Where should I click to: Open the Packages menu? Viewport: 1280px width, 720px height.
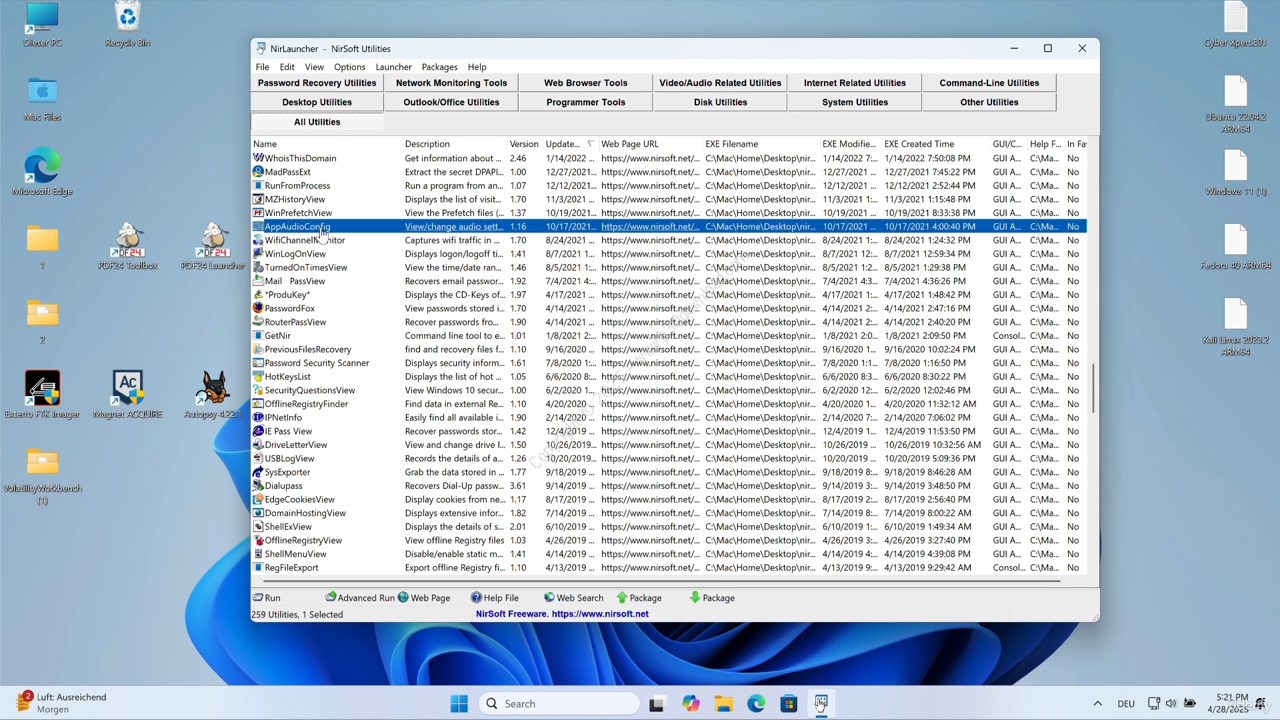439,67
